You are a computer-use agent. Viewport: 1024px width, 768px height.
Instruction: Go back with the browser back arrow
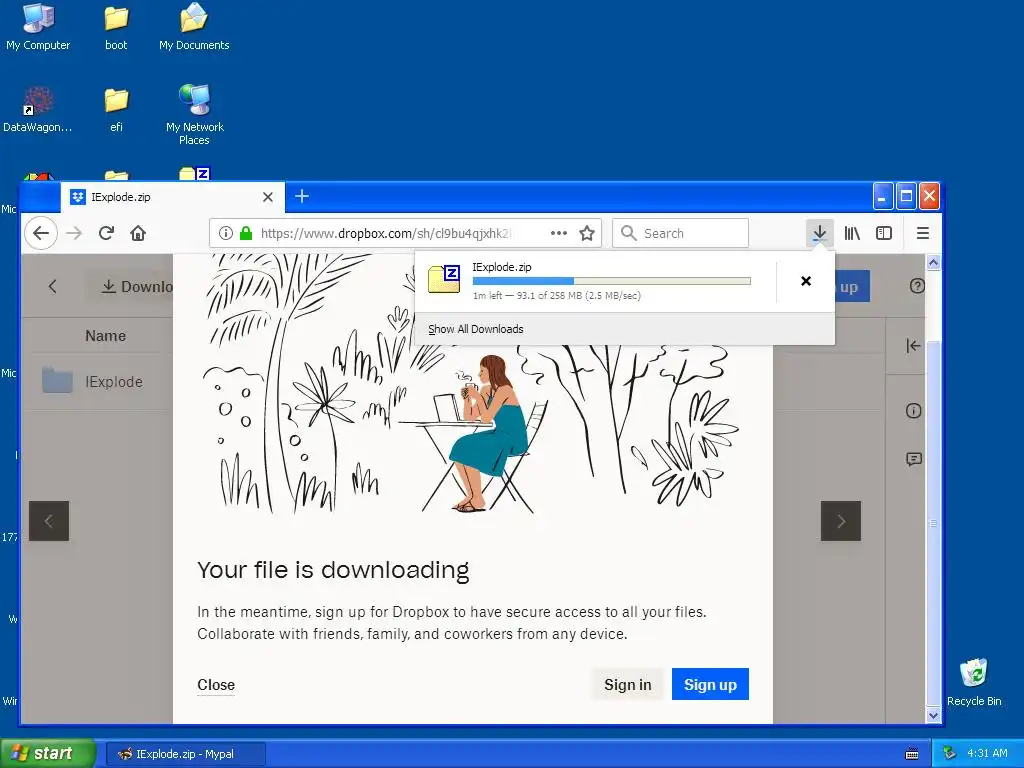pyautogui.click(x=41, y=233)
